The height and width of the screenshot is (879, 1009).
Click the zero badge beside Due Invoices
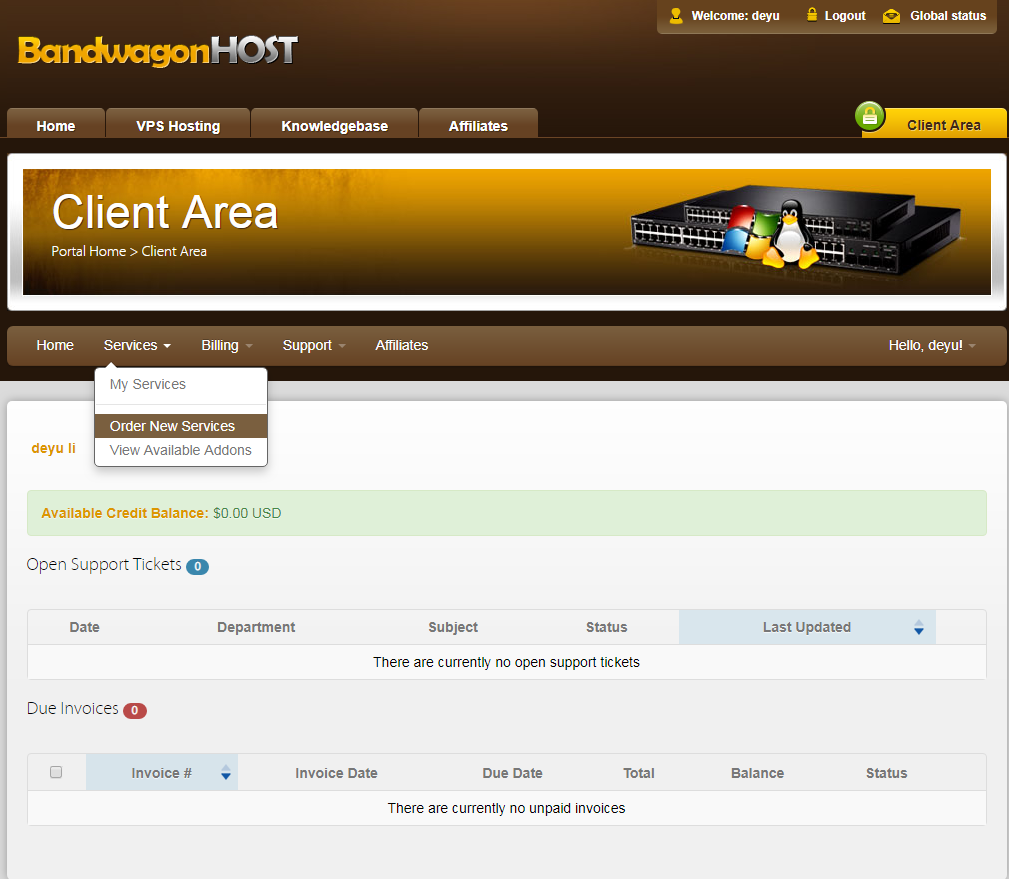(x=135, y=710)
